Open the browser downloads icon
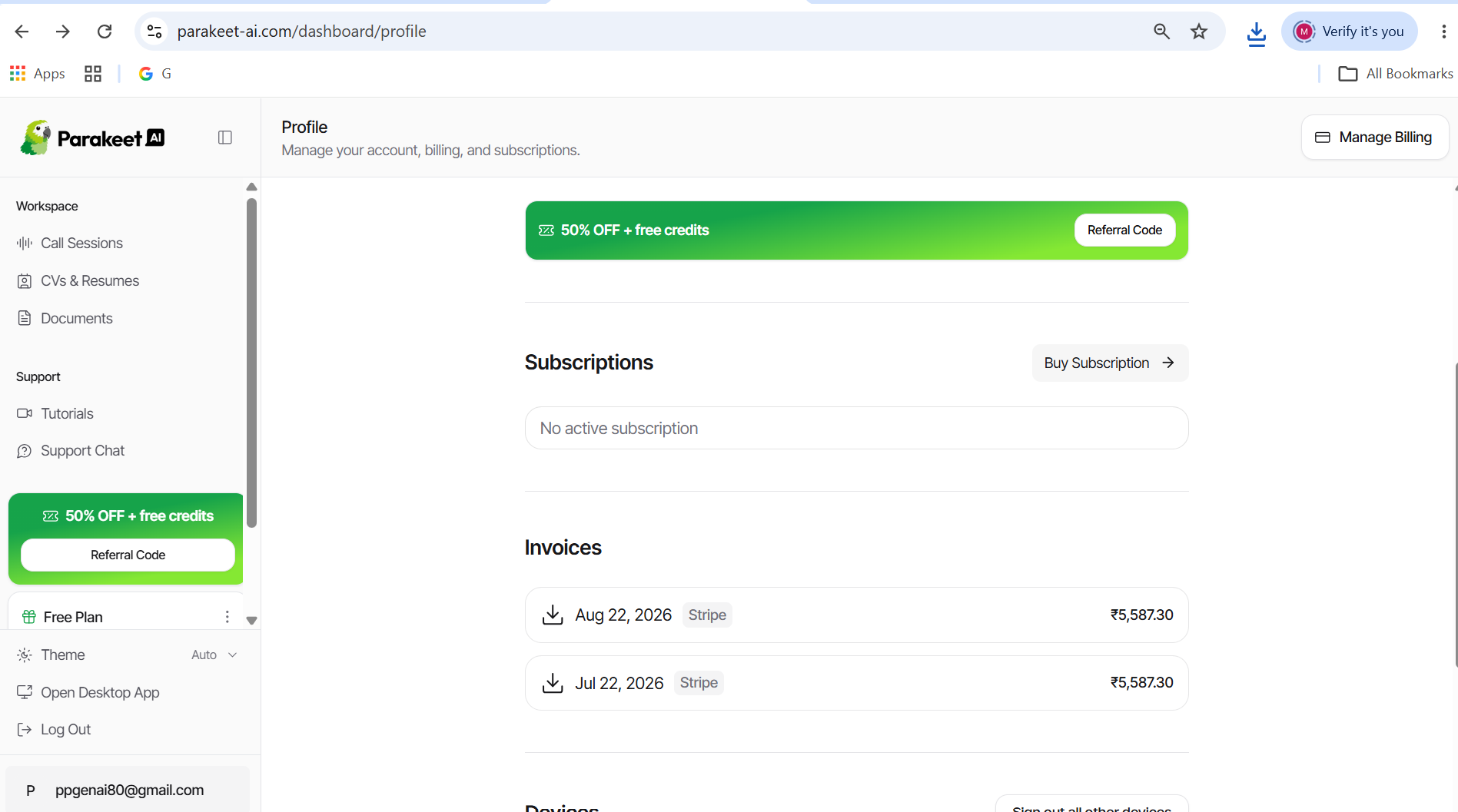This screenshot has height=812, width=1458. pos(1257,32)
